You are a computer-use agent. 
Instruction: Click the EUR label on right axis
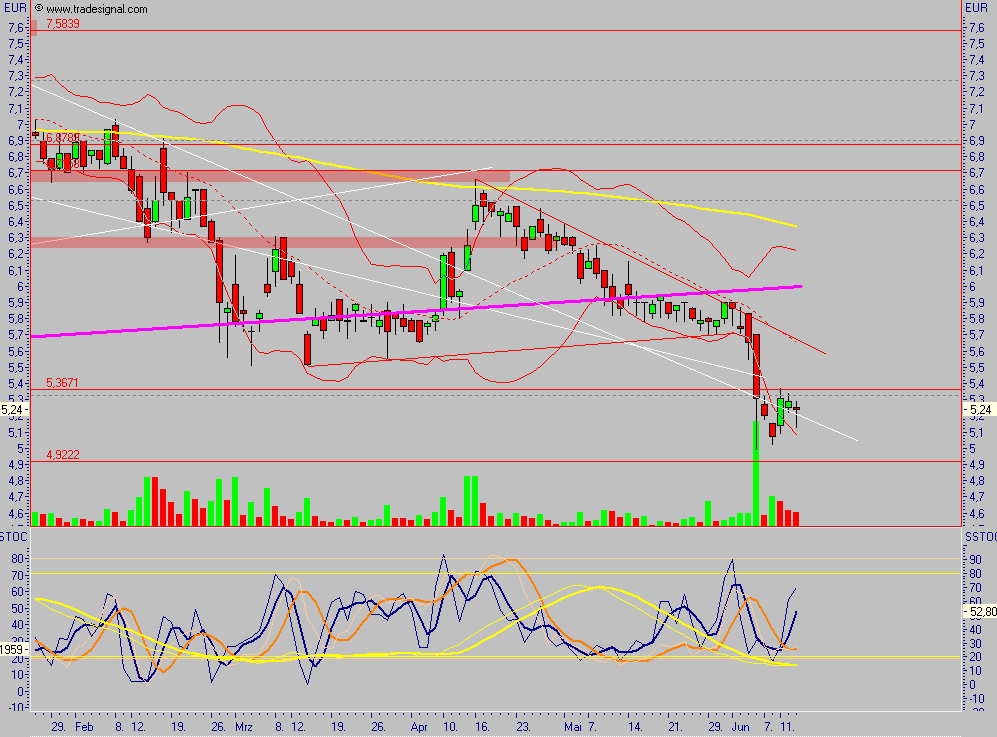(977, 8)
